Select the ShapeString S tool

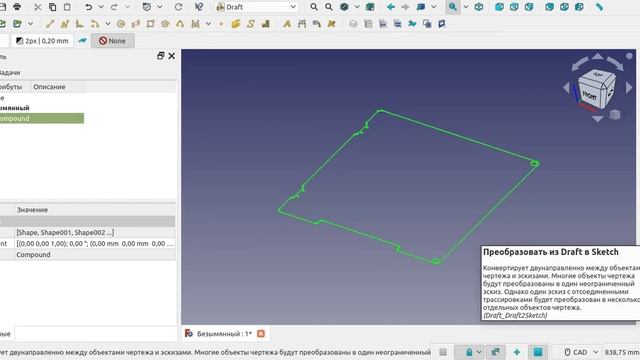pos(251,24)
